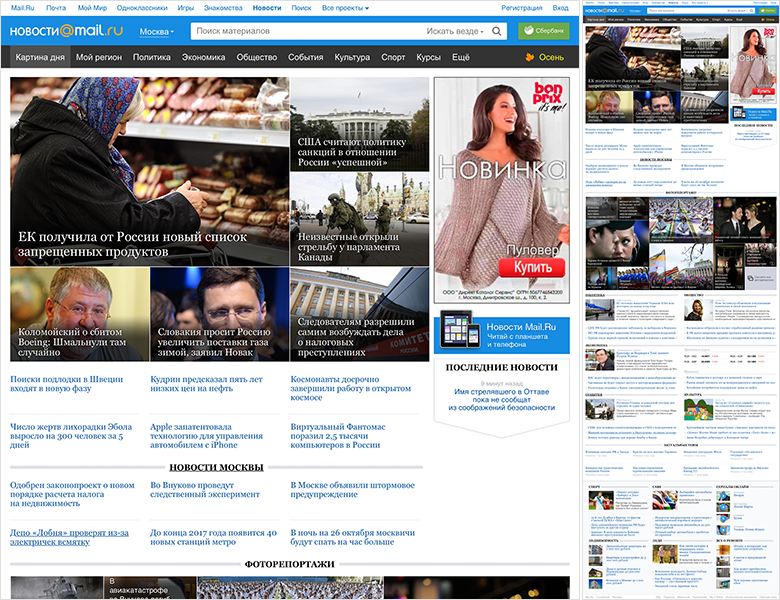This screenshot has height=600, width=780.
Task: Open До конца 2017 года появится headline
Action: pos(213,537)
